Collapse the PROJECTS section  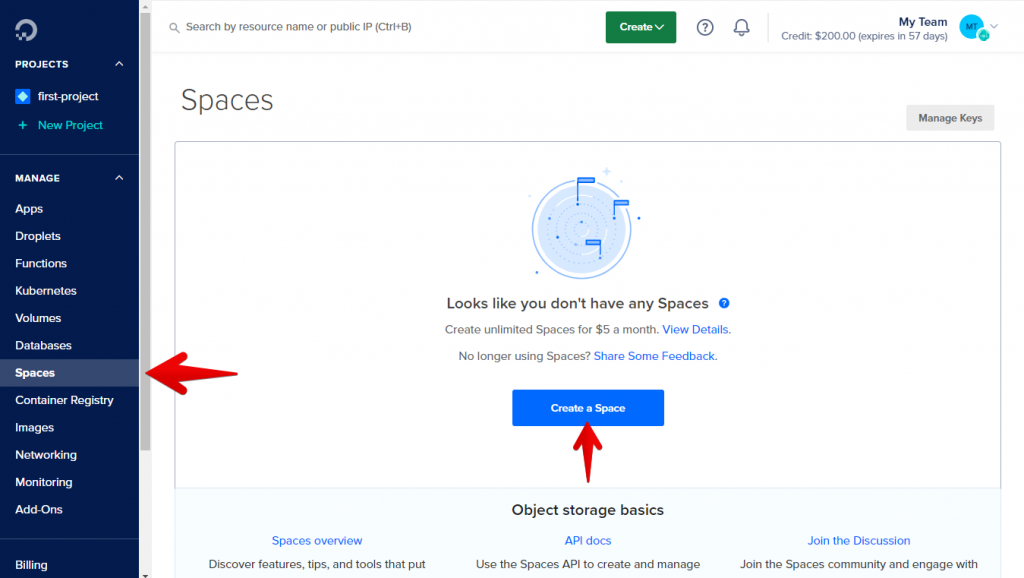click(x=119, y=64)
